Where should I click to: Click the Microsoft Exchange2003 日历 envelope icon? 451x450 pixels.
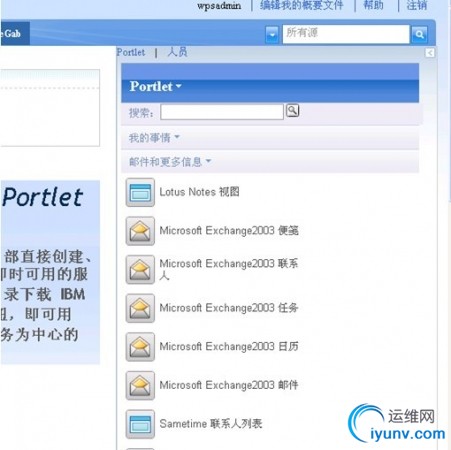(140, 347)
